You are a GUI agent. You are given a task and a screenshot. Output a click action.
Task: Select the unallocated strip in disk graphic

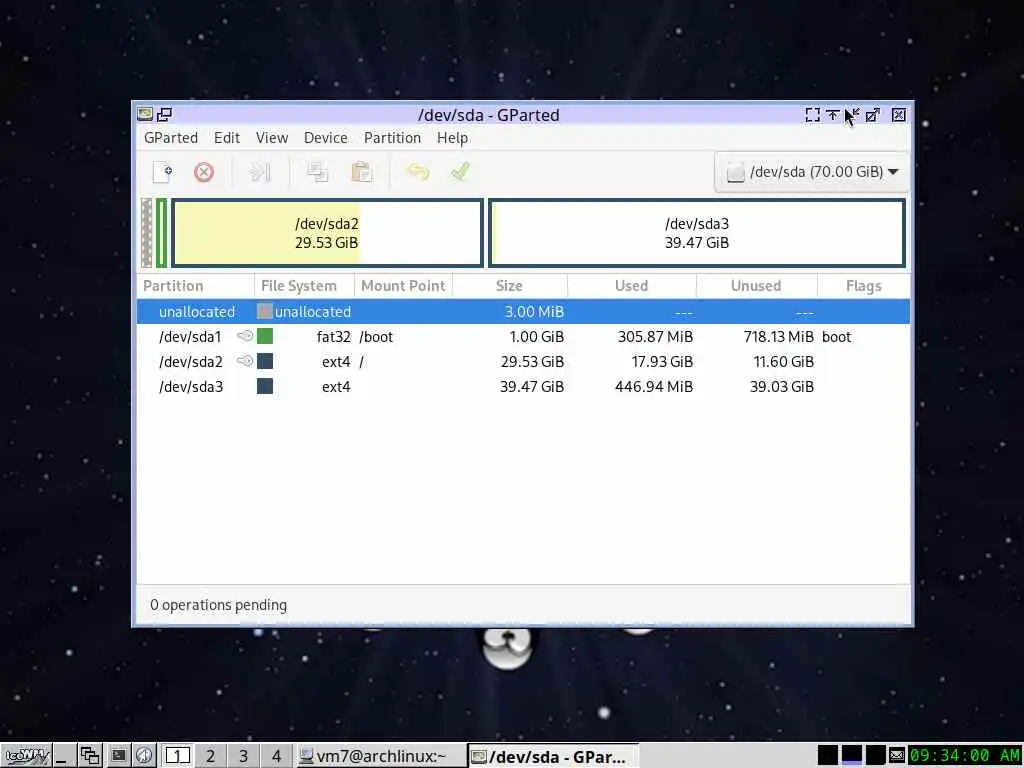146,233
